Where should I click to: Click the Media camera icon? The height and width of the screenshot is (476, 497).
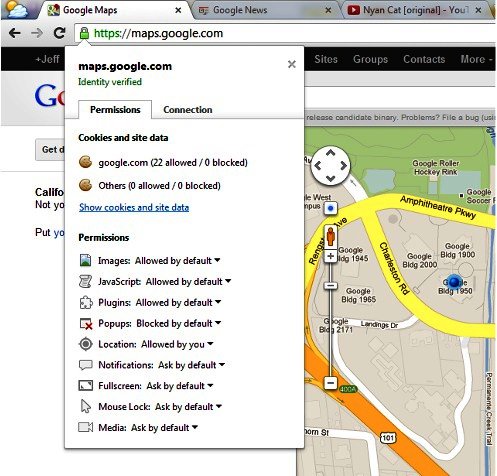(x=85, y=427)
